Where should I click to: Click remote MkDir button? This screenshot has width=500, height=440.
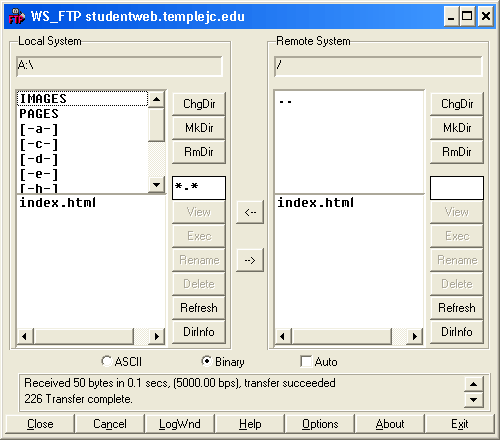(x=457, y=128)
